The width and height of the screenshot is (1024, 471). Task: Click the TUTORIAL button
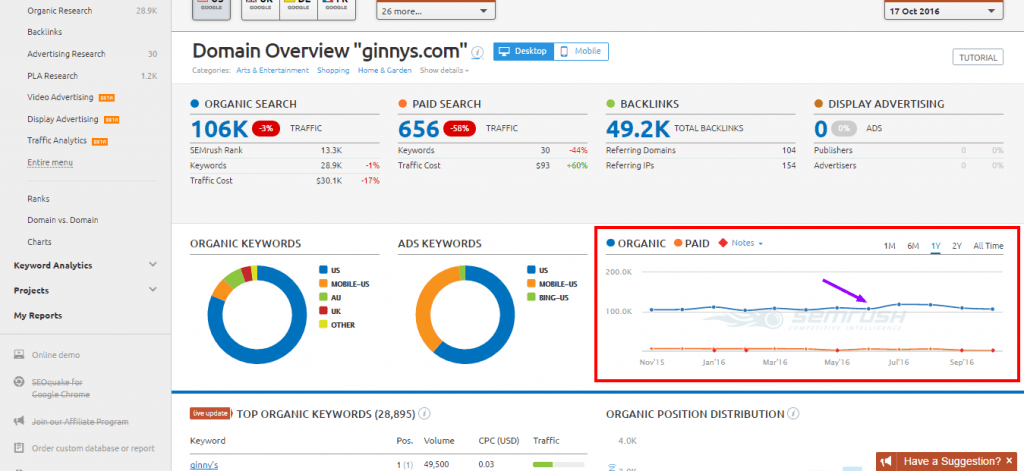tap(977, 57)
